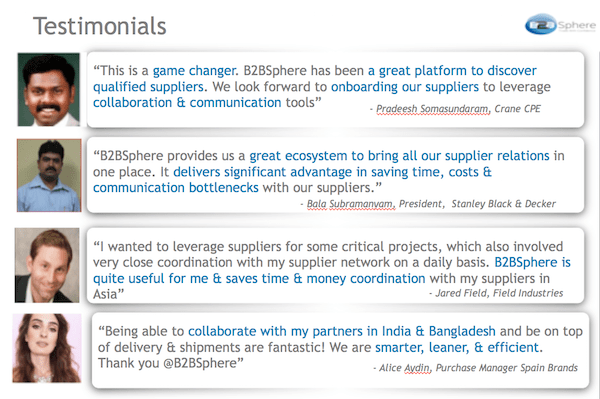Click the "game changer" highlighted phrase
The image size is (600, 399).
pos(194,71)
